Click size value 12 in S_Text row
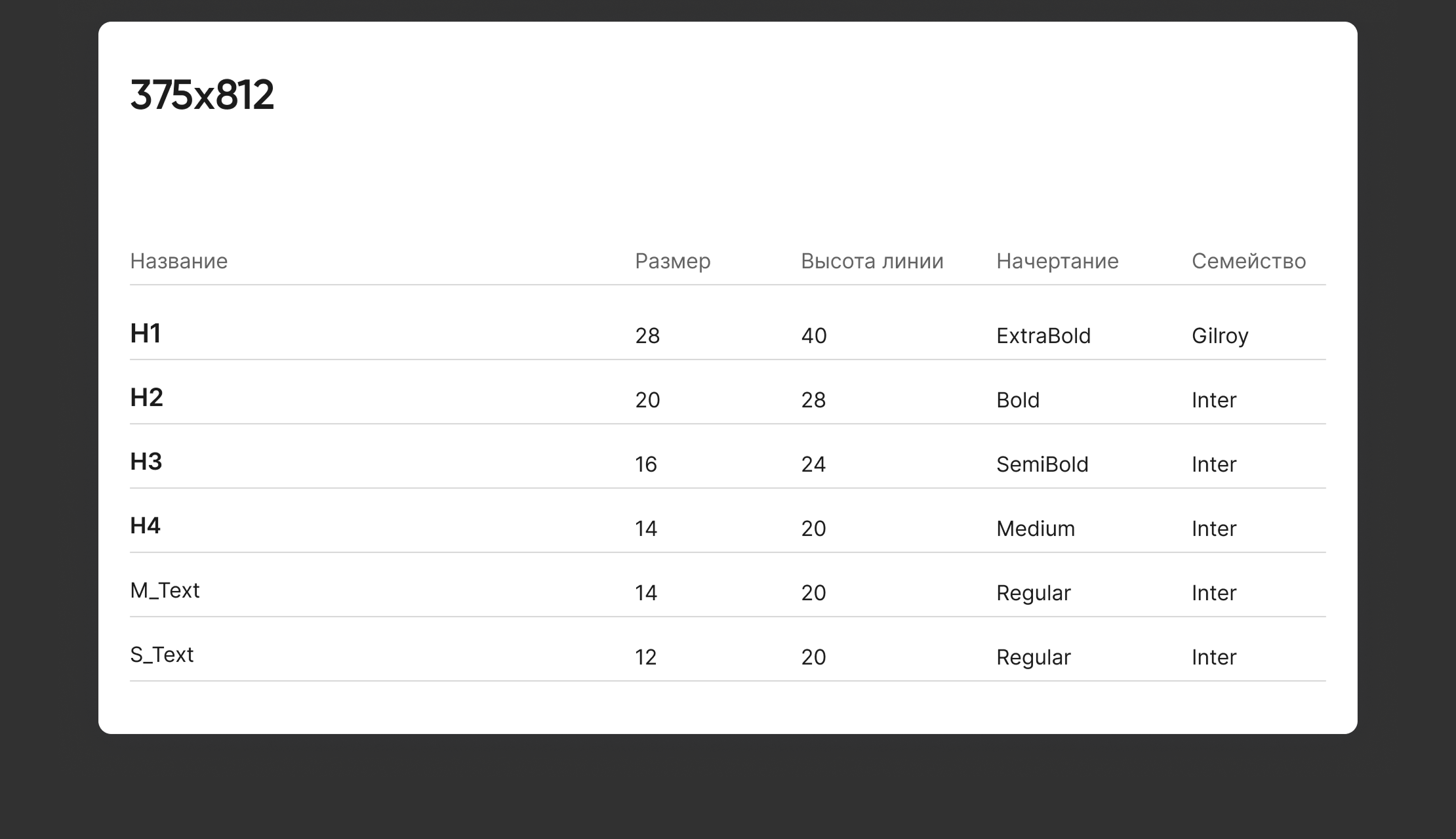Image resolution: width=1456 pixels, height=839 pixels. 645,657
